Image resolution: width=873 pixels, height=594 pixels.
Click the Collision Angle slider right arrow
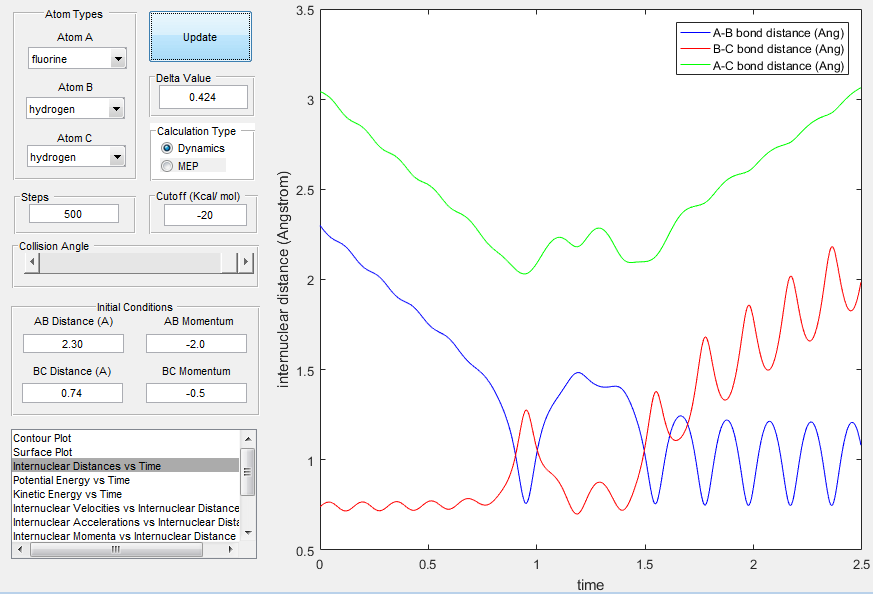(246, 262)
